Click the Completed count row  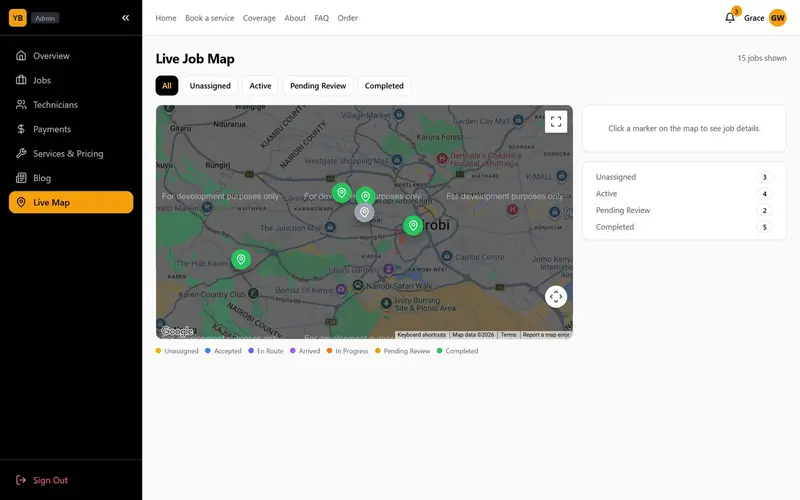pyautogui.click(x=684, y=227)
